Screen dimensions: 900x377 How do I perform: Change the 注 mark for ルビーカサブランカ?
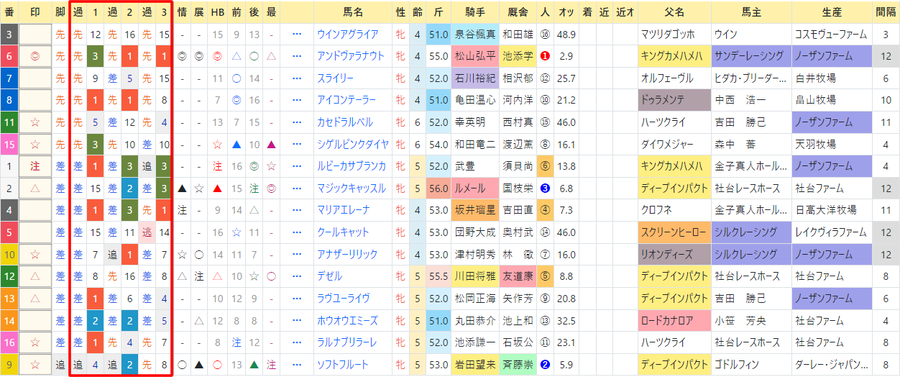(36, 166)
